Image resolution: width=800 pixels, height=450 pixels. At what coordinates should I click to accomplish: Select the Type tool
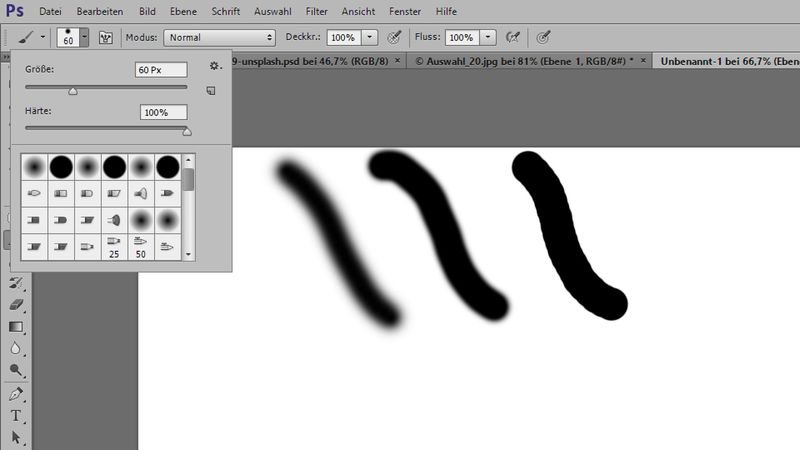[16, 416]
